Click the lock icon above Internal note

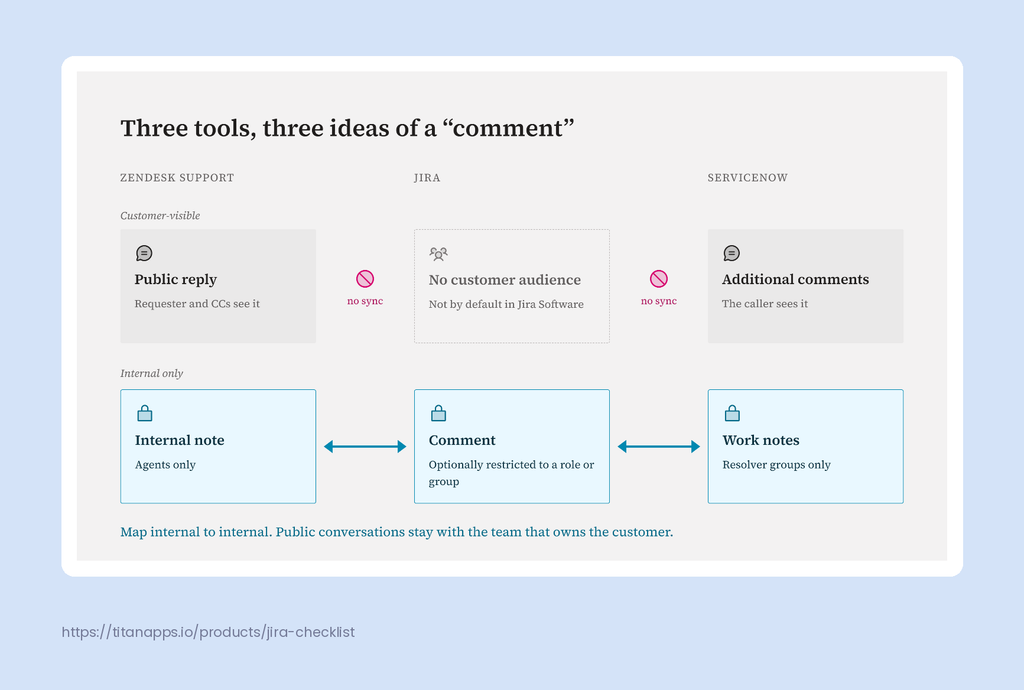144,413
